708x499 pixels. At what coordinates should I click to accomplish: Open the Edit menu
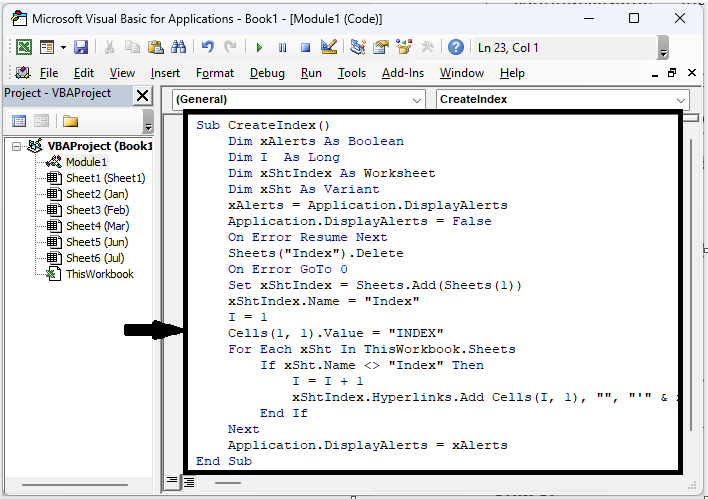click(84, 73)
